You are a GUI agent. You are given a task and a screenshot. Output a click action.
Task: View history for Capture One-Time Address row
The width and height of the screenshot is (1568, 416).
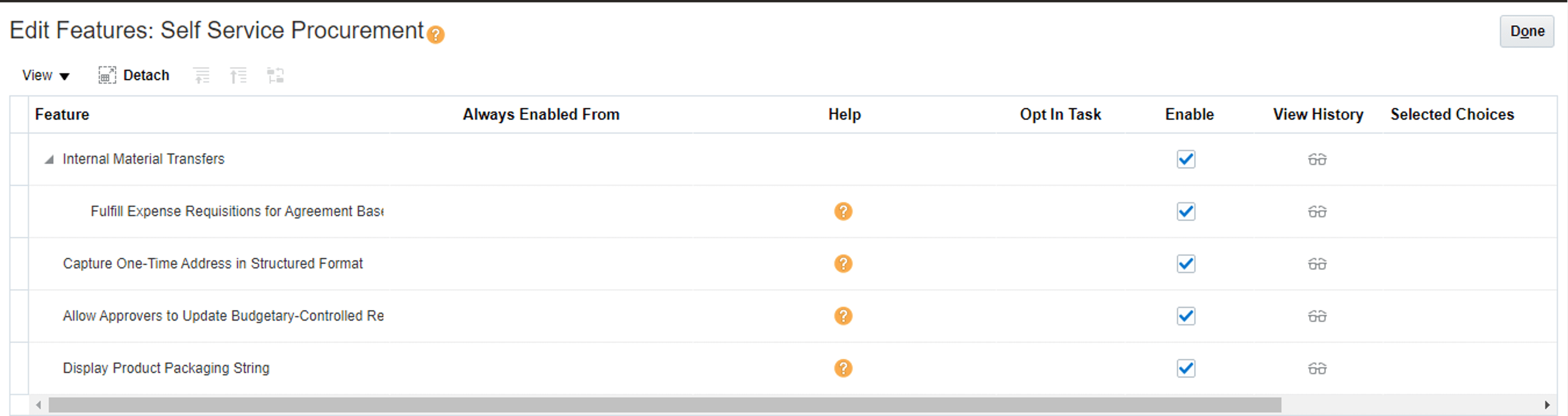click(1317, 264)
